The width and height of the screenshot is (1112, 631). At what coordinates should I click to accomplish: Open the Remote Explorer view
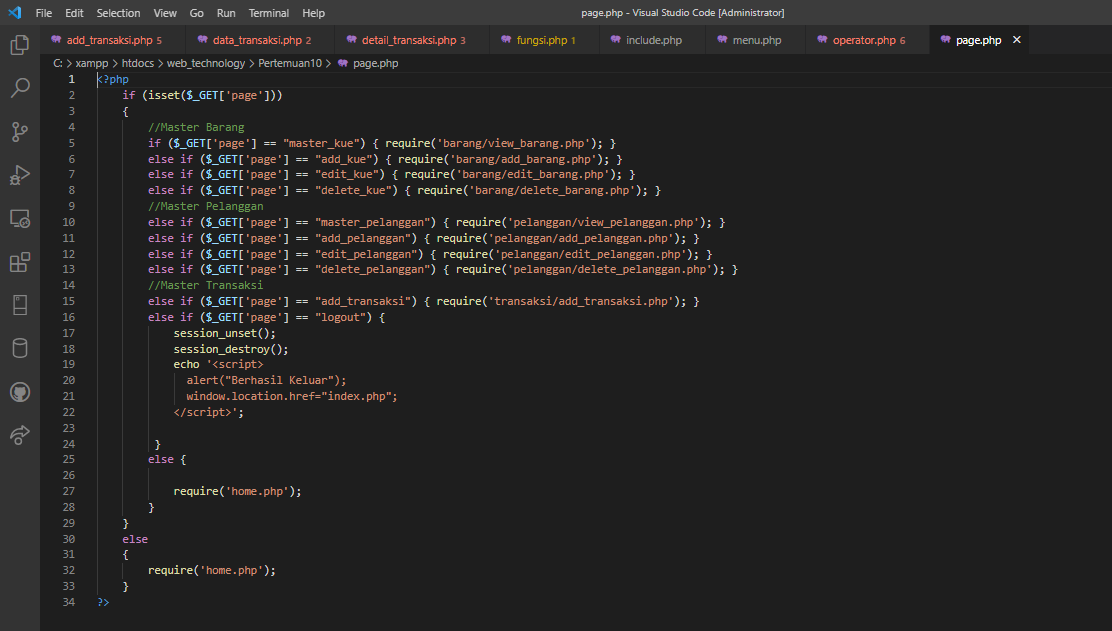click(x=20, y=218)
